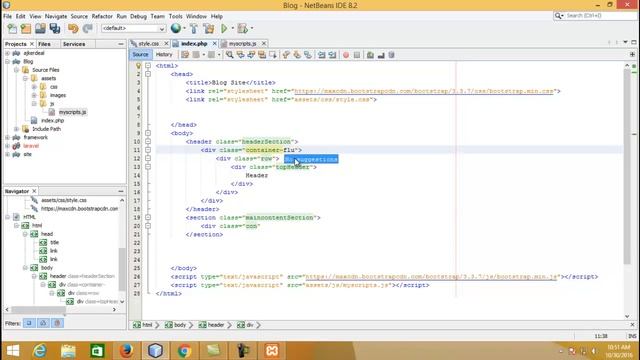Collapse the Blog project node
This screenshot has width=640, height=360.
point(7,62)
